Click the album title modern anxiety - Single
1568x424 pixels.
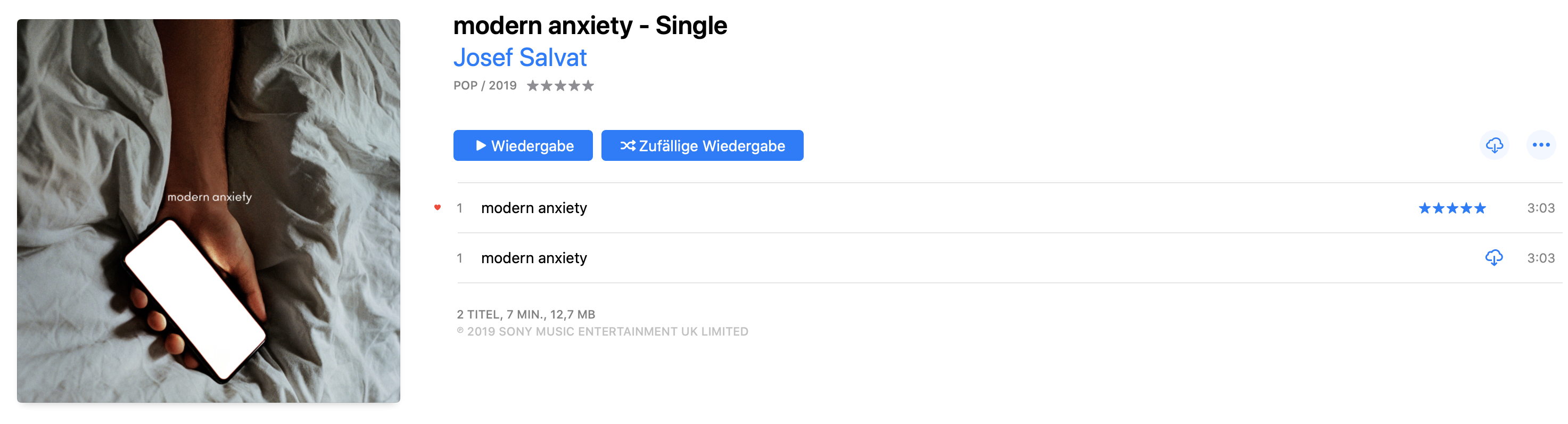tap(590, 26)
